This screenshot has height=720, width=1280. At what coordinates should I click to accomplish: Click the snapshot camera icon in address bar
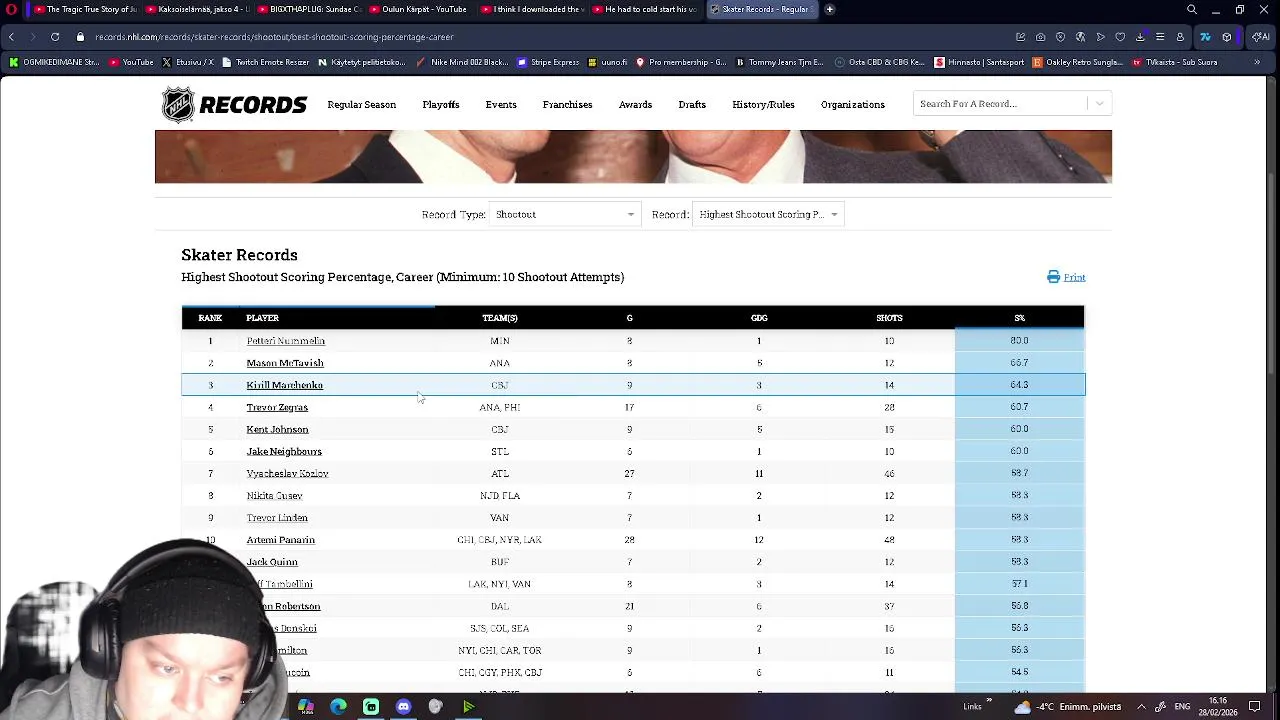(x=1040, y=37)
